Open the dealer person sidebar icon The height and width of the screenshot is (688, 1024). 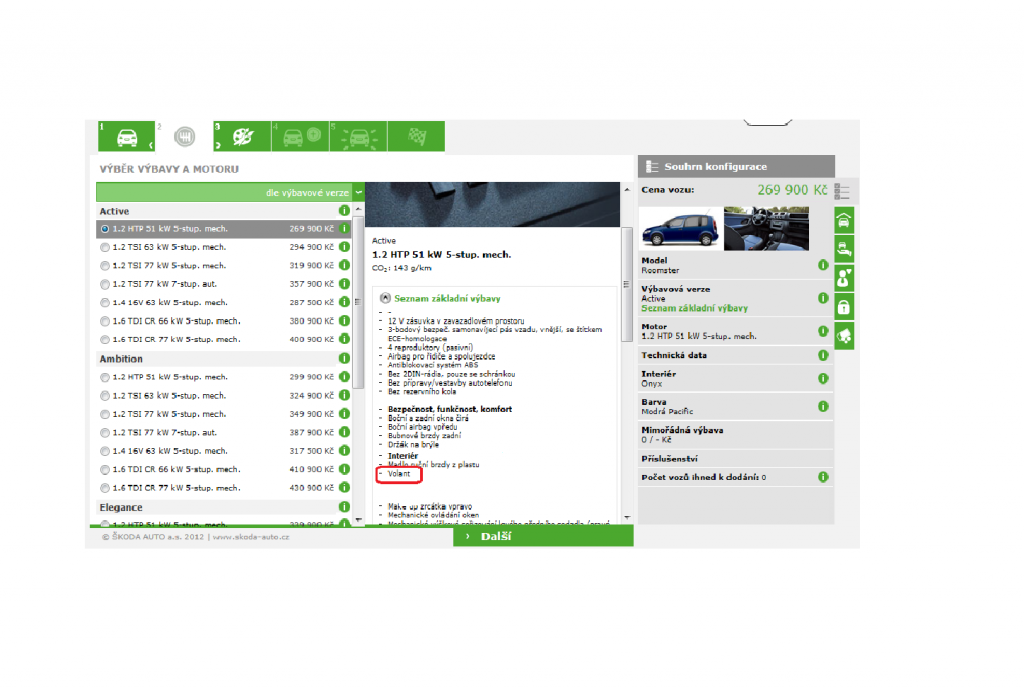pos(844,278)
